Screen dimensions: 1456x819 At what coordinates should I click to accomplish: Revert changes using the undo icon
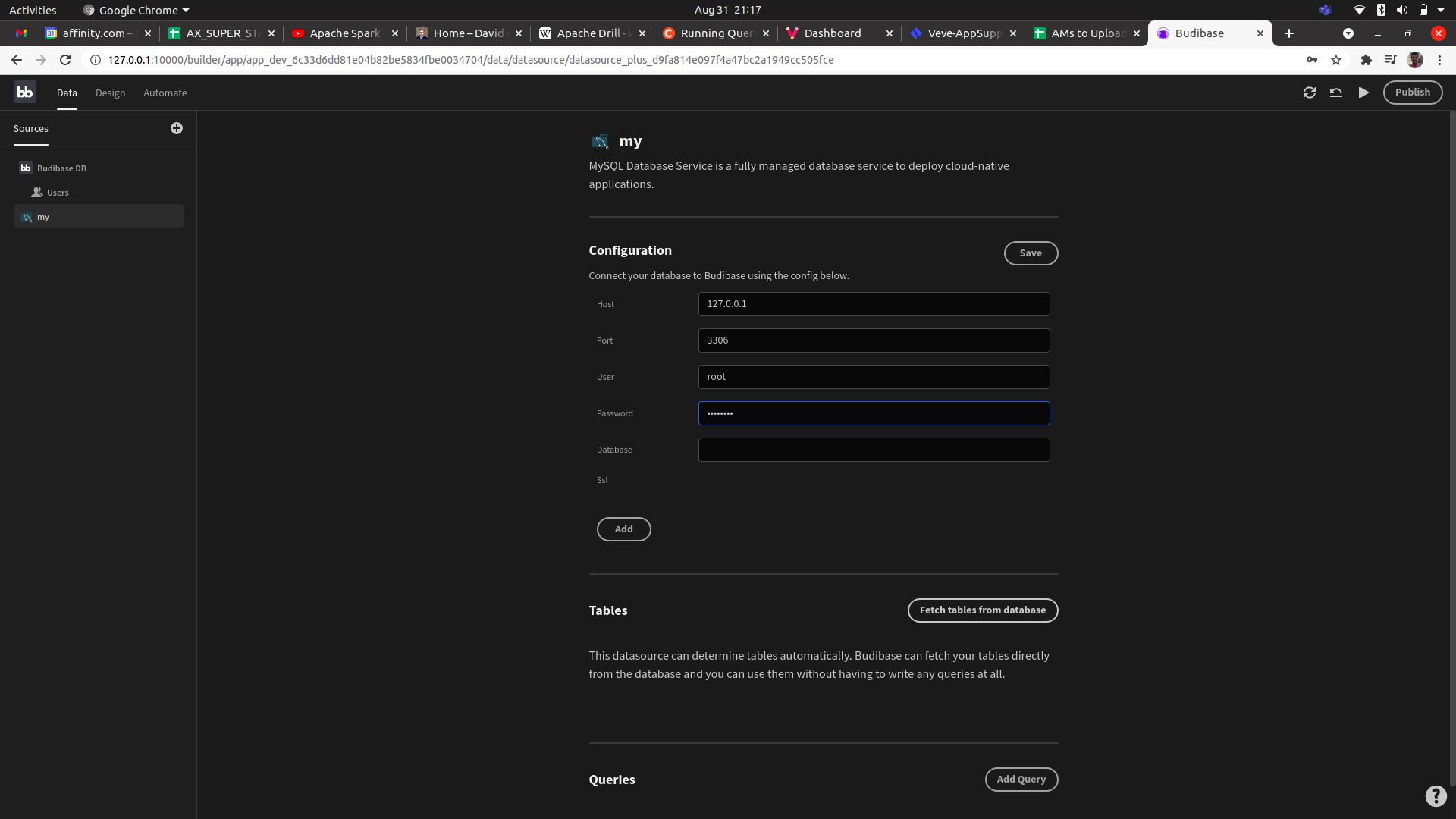click(1337, 92)
